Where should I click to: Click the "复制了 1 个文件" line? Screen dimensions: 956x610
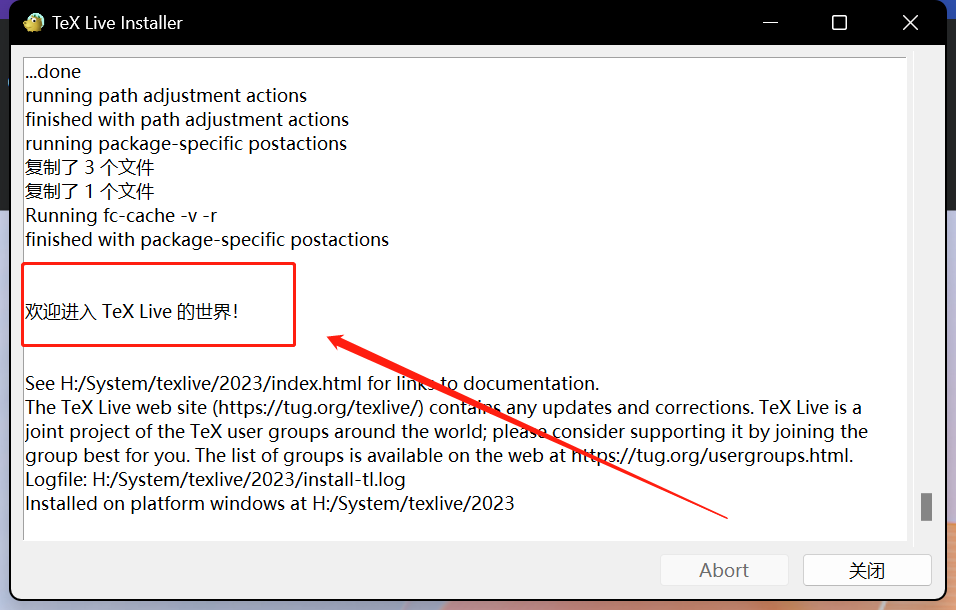tap(90, 191)
